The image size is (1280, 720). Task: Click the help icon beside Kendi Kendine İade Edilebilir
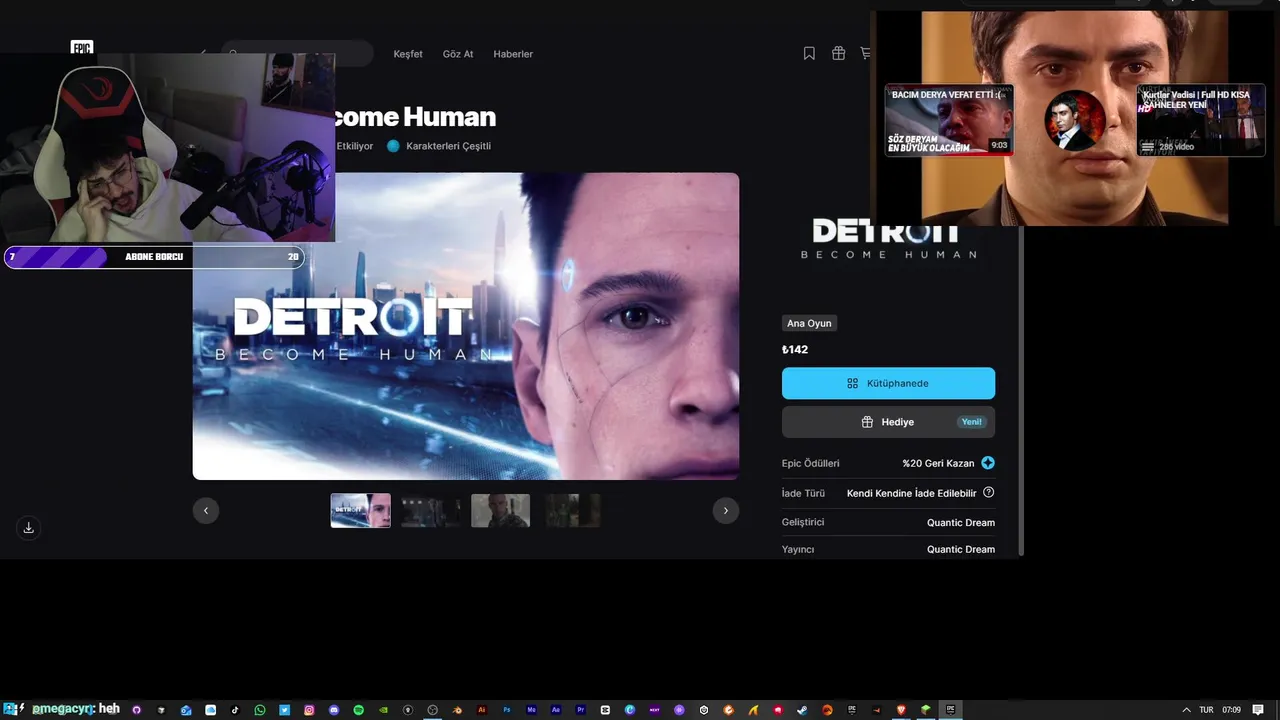coord(989,492)
